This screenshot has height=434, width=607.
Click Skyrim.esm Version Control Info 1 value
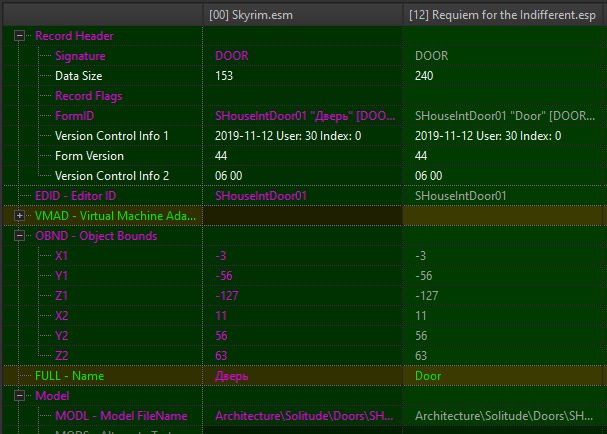coord(288,136)
